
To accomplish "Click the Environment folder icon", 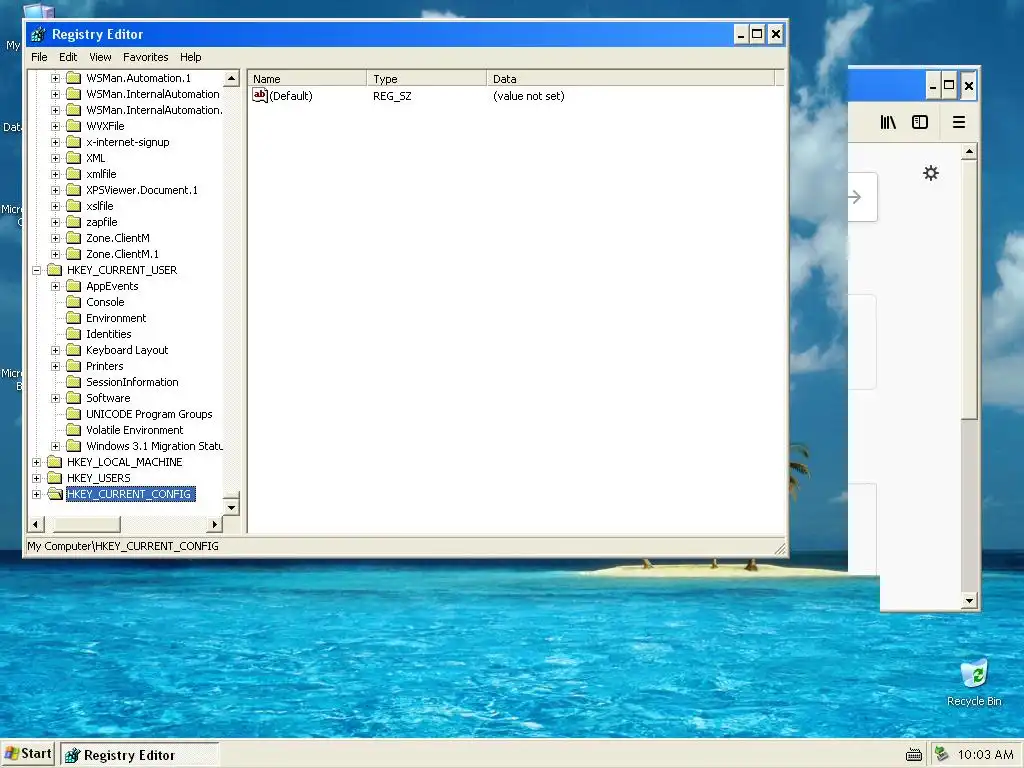I will (x=74, y=318).
